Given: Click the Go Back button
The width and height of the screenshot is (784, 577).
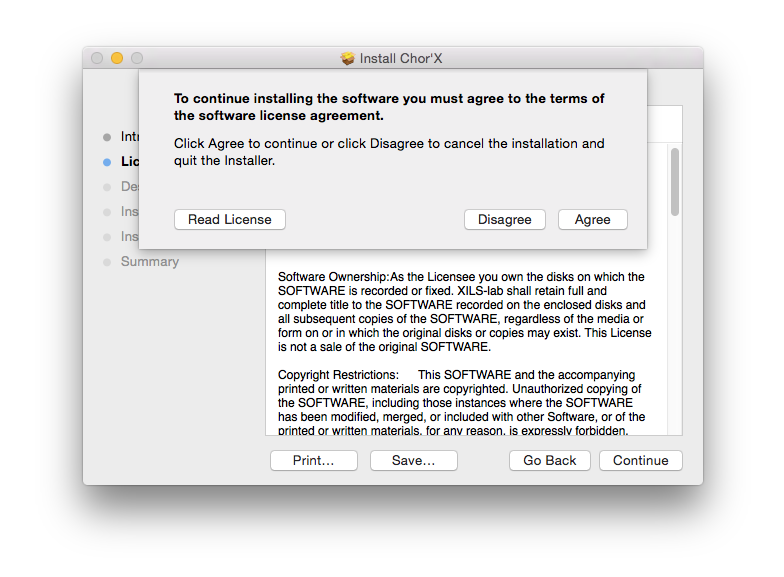Looking at the screenshot, I should tap(550, 460).
